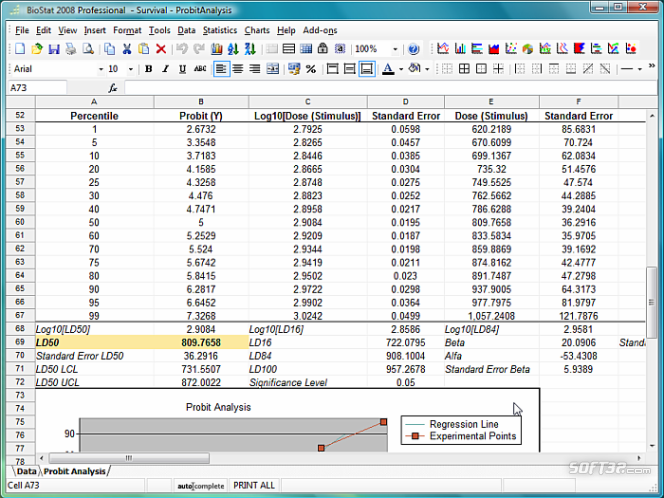
Task: Set right text alignment
Action: 255,69
